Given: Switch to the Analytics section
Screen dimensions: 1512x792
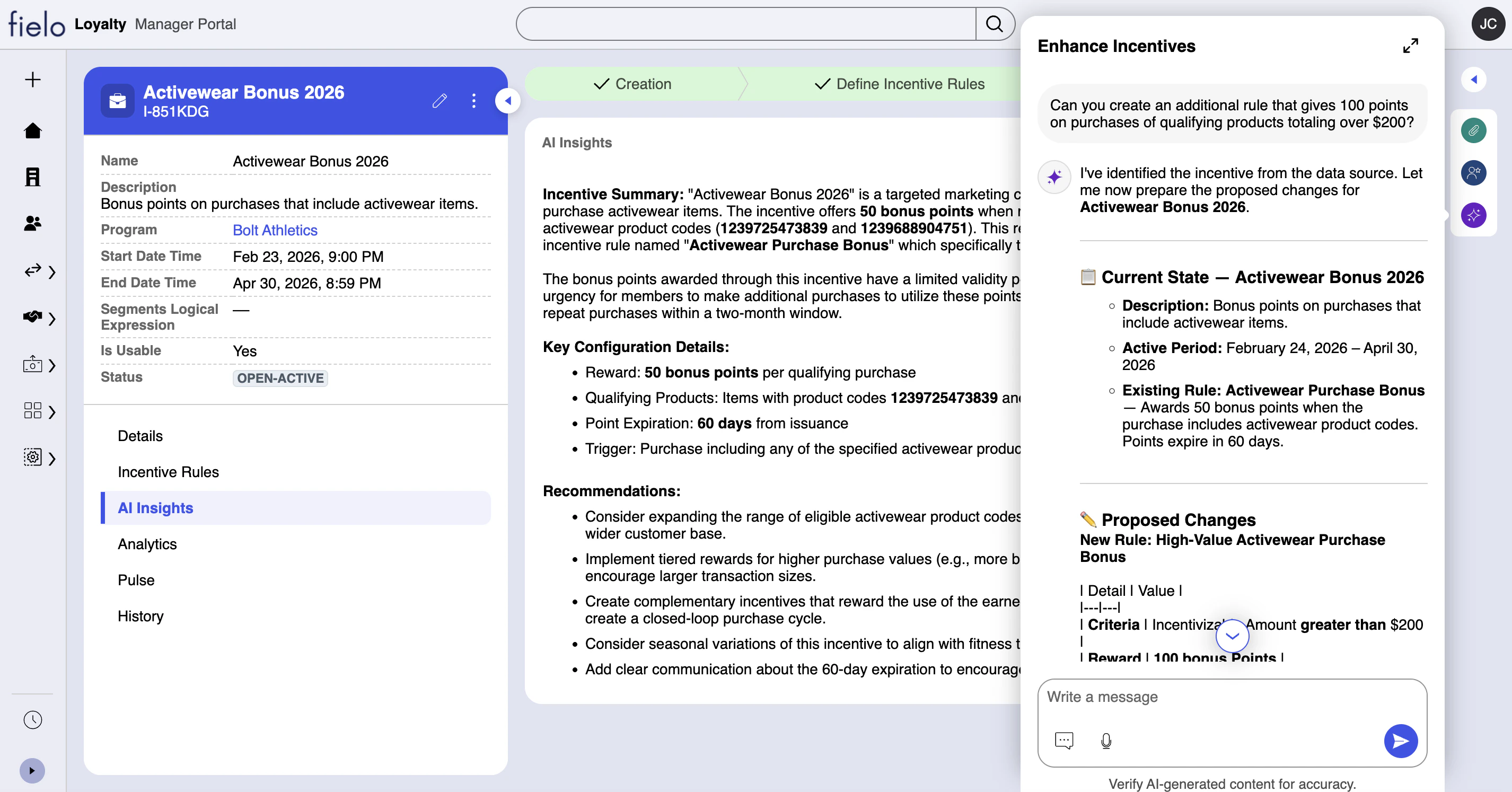Looking at the screenshot, I should point(147,544).
